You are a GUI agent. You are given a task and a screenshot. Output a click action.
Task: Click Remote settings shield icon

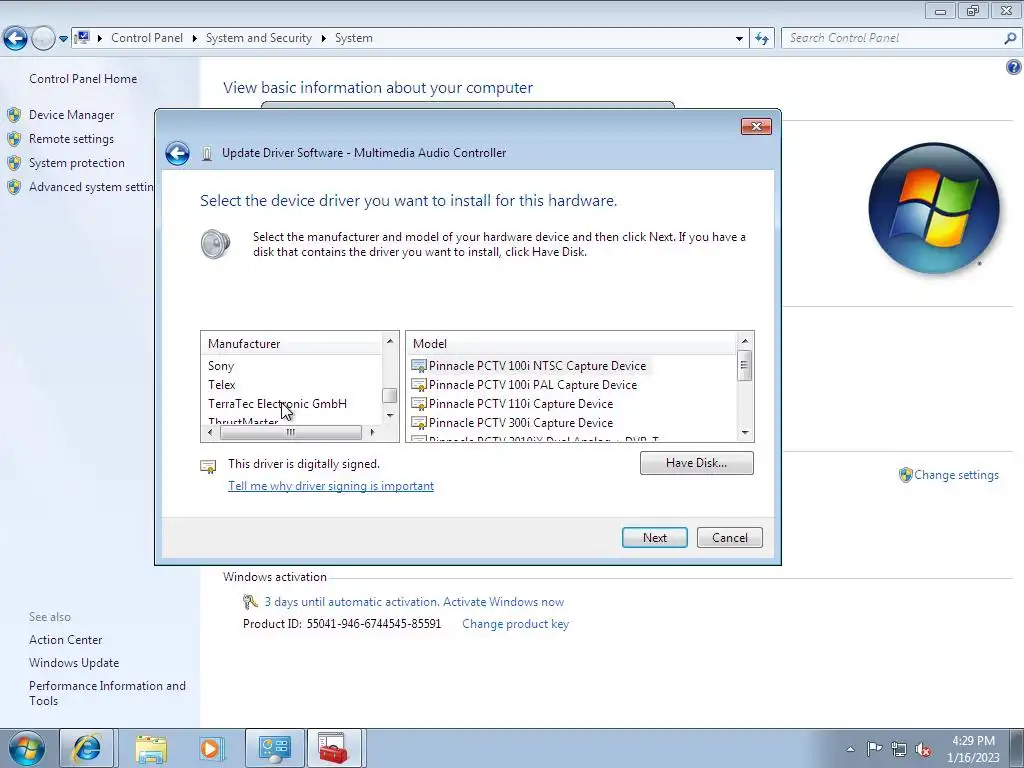pyautogui.click(x=14, y=139)
